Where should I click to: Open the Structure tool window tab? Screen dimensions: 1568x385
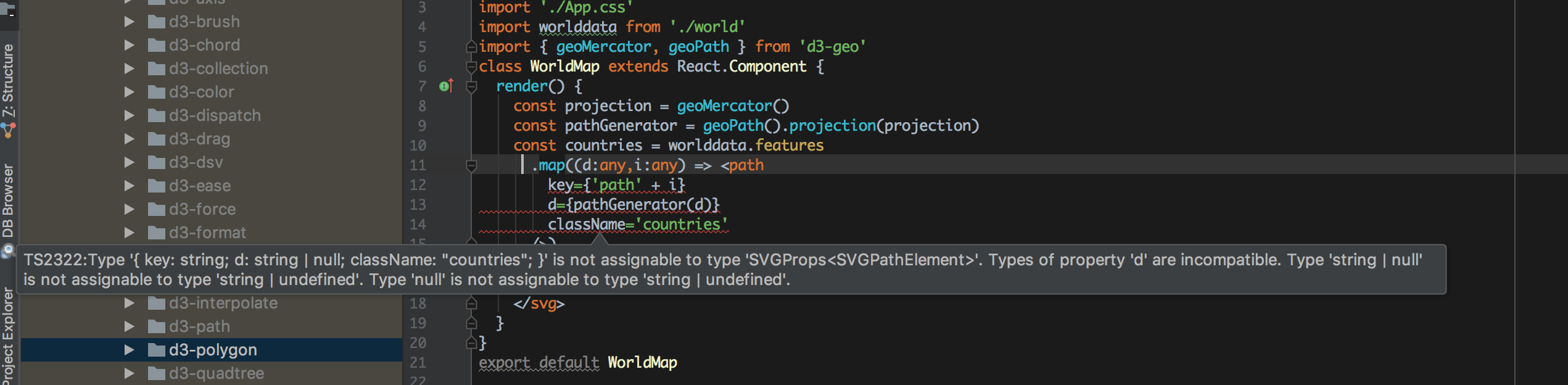(x=8, y=80)
